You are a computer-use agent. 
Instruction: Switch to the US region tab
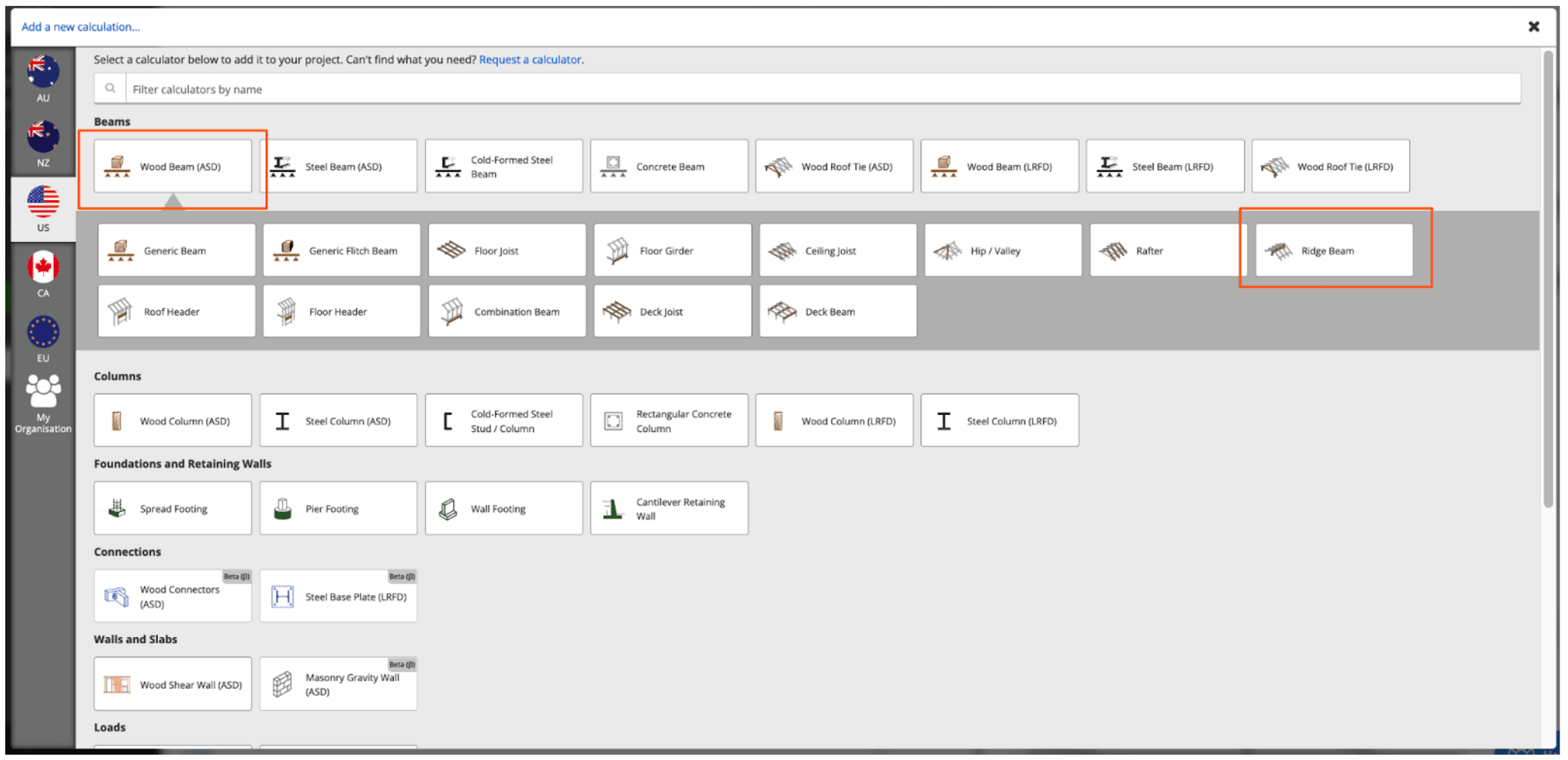(x=43, y=209)
